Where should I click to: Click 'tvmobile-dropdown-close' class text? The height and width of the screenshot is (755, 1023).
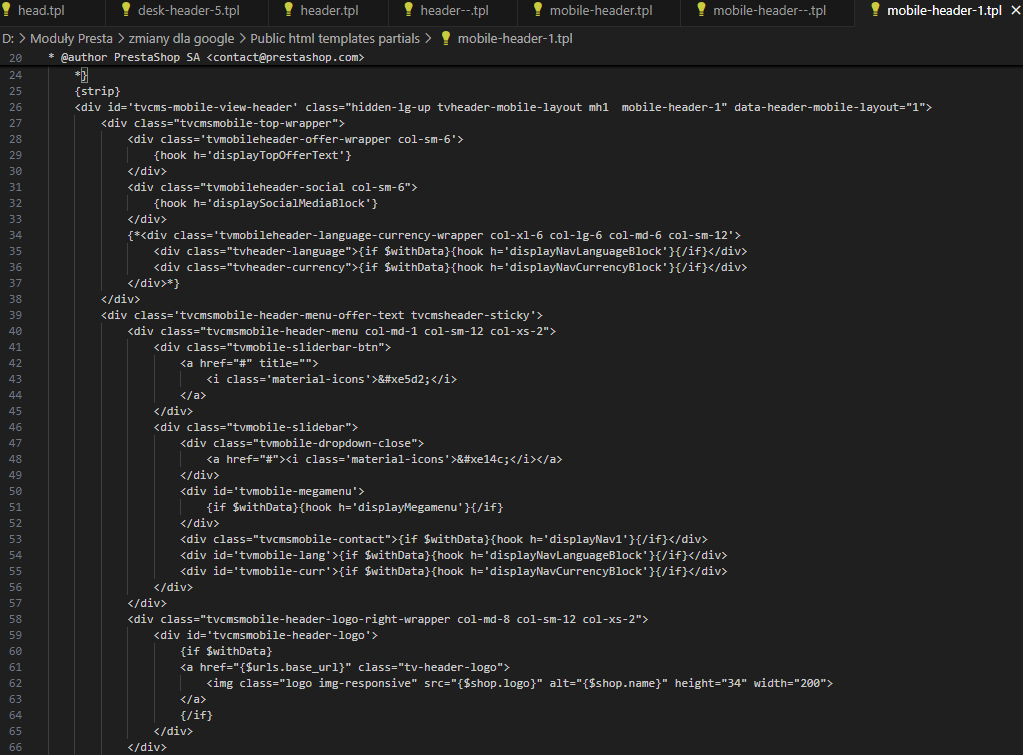pos(335,443)
